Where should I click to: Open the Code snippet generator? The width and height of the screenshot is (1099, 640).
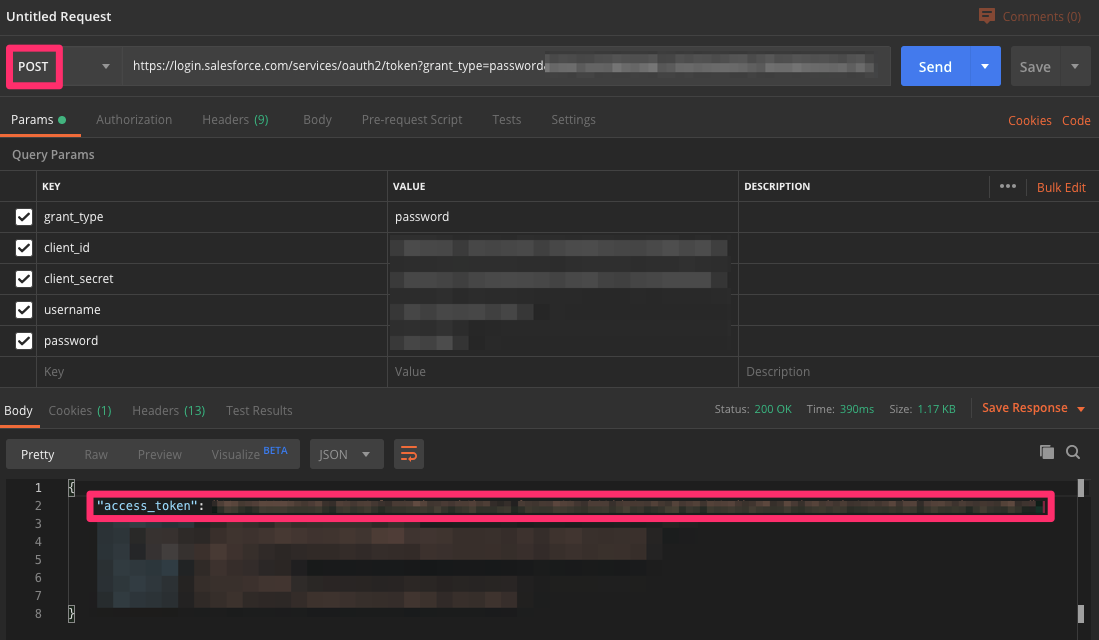tap(1076, 120)
